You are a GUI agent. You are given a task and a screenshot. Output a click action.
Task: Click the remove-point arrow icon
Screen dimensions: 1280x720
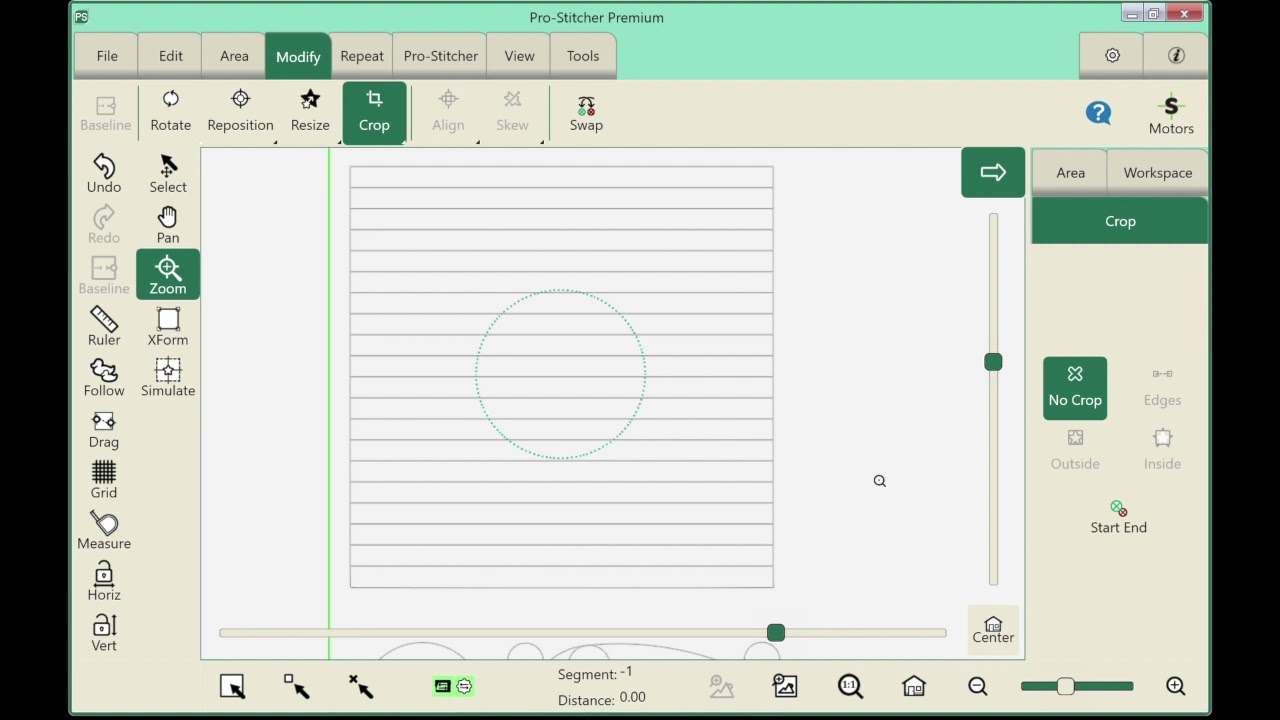pyautogui.click(x=360, y=685)
